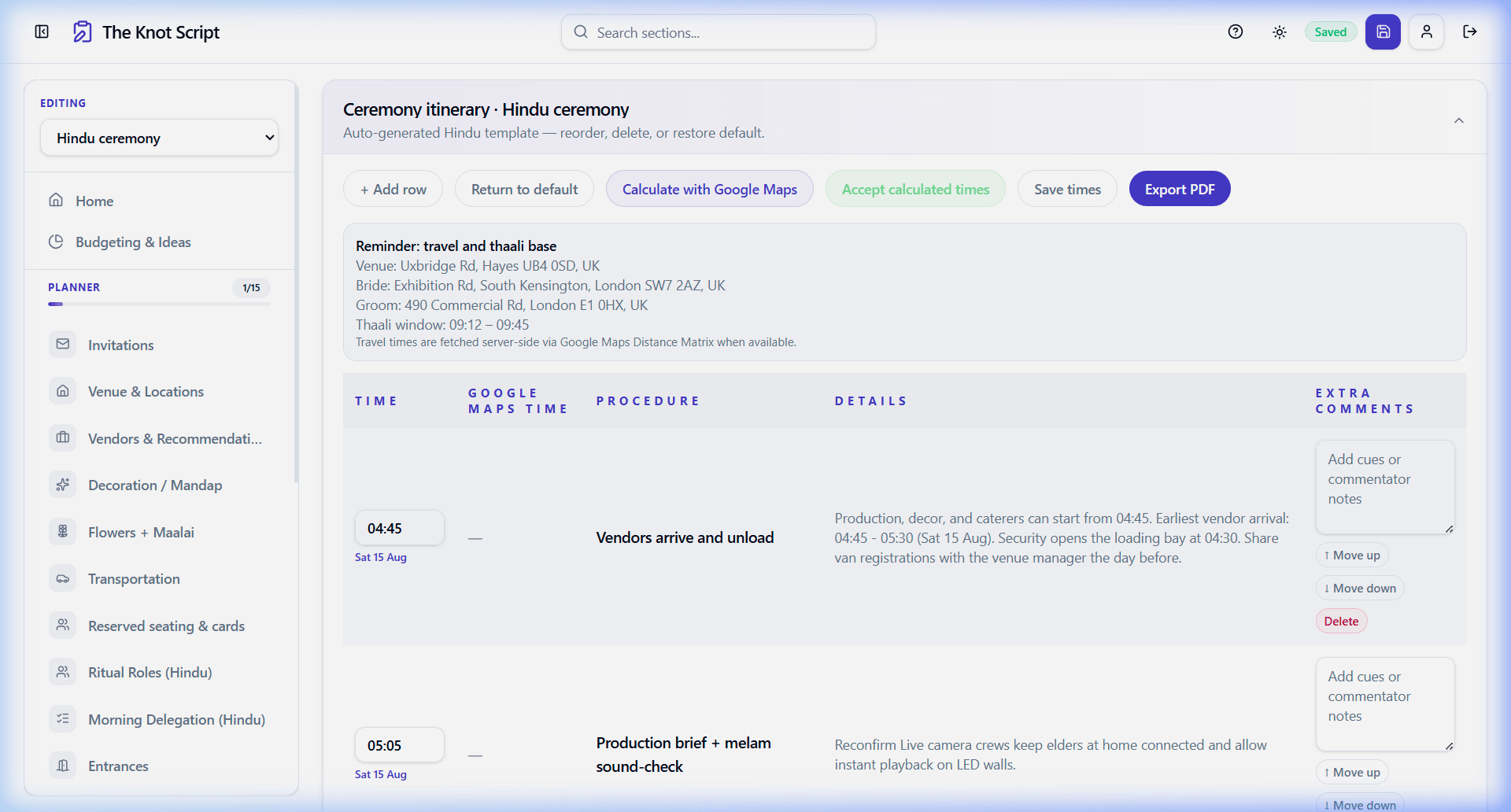Click the Transportation car icon
Screen dimensions: 1511x812
63,578
